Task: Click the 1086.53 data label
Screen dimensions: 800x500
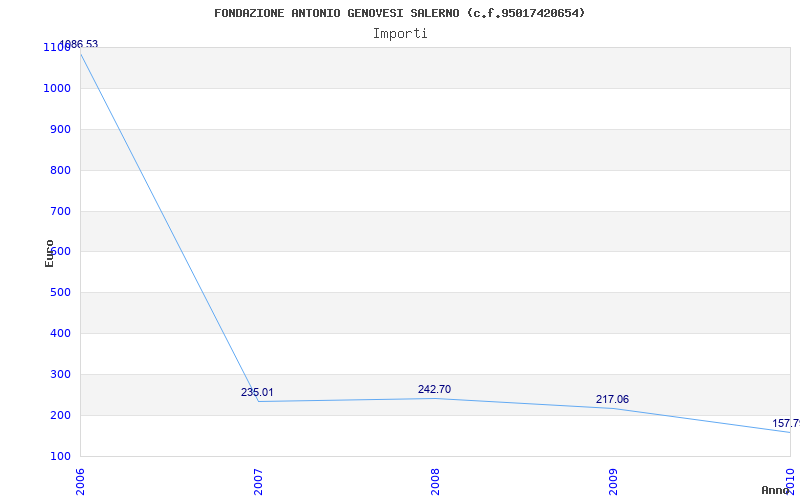Action: (x=79, y=44)
